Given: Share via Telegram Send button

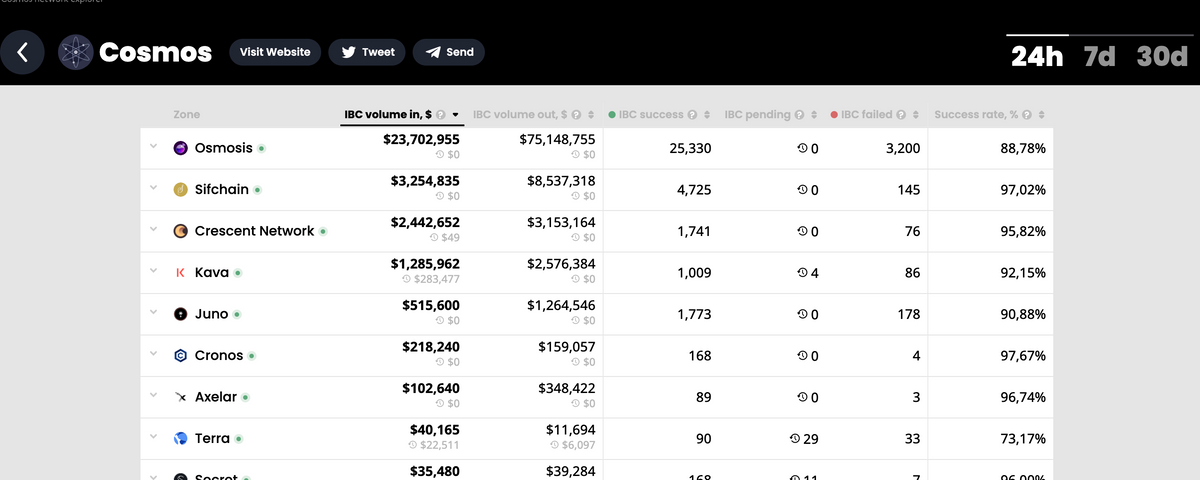Looking at the screenshot, I should coord(448,52).
